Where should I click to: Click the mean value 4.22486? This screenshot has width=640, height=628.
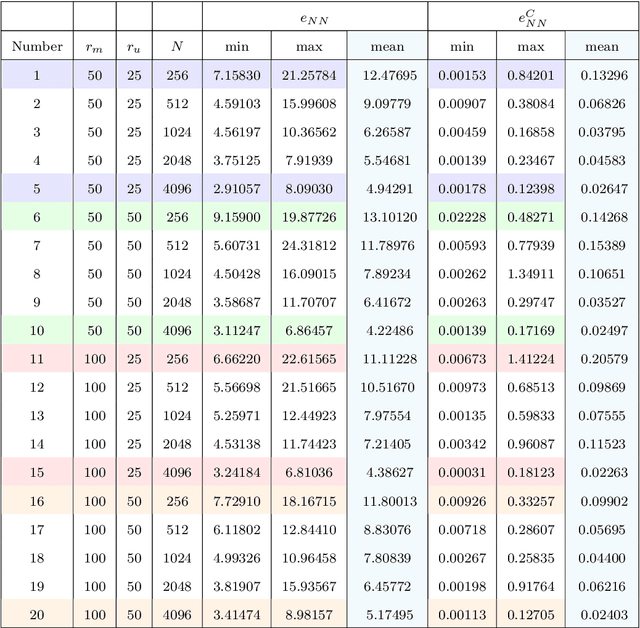pyautogui.click(x=387, y=330)
